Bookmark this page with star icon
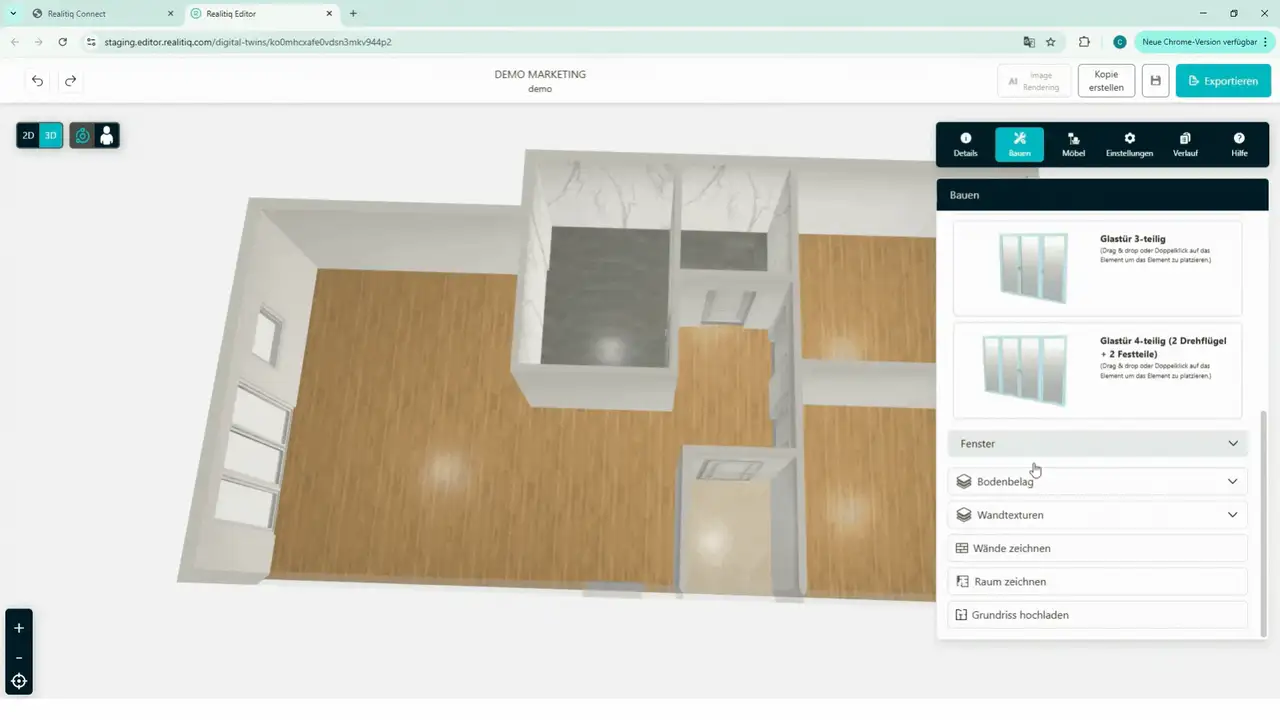The image size is (1280, 720). [x=1051, y=42]
